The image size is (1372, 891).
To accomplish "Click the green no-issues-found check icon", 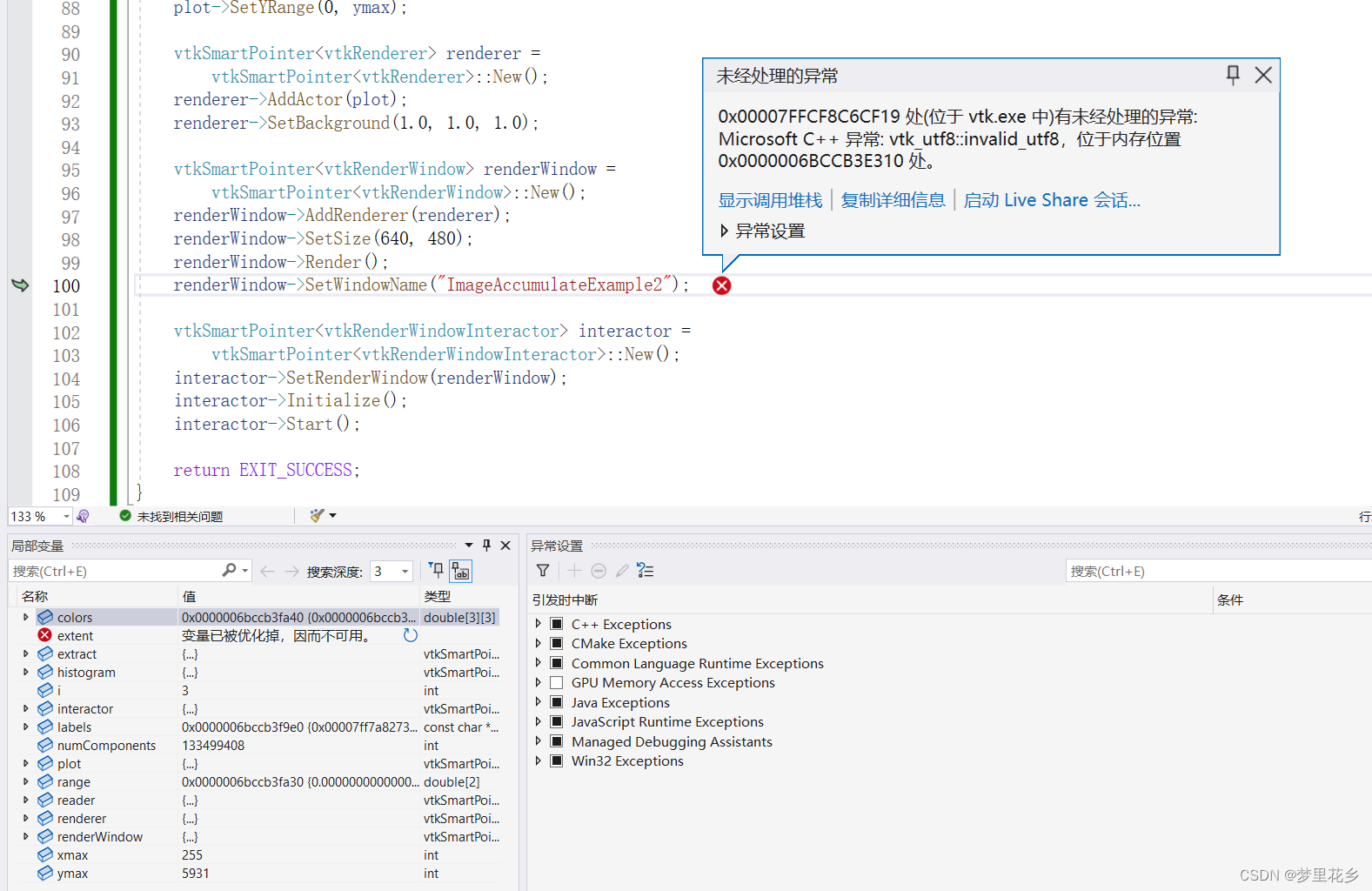I will pyautogui.click(x=125, y=516).
